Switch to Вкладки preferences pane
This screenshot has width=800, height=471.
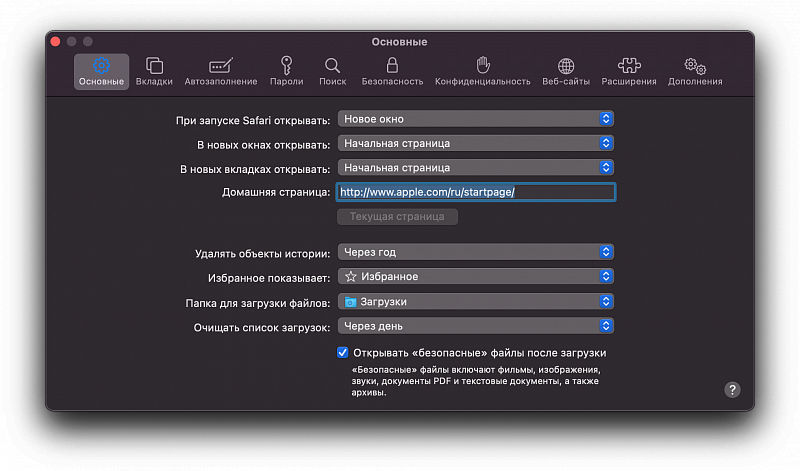(x=154, y=71)
